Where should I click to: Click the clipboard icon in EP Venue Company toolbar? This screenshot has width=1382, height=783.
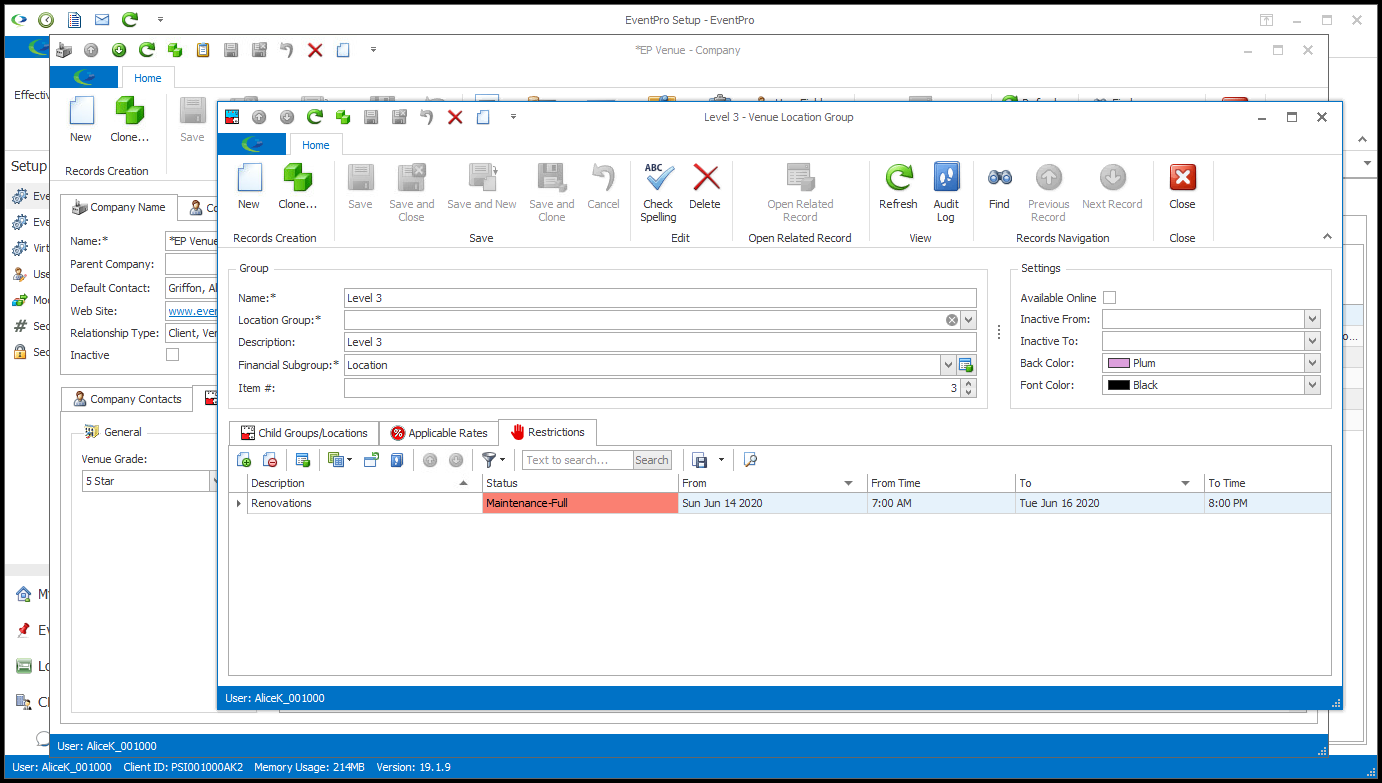(203, 50)
